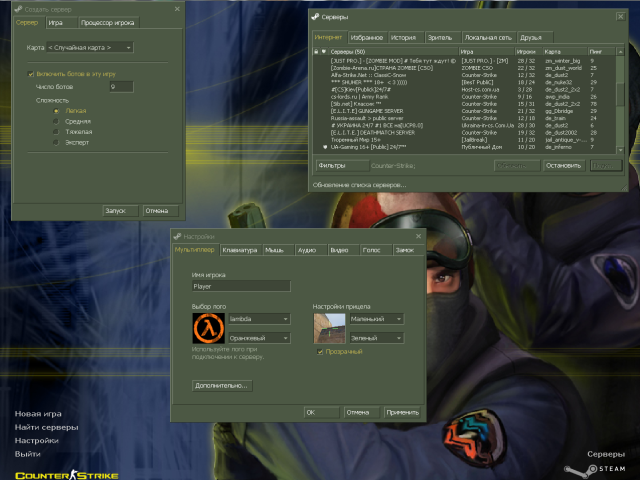Select Эксперт difficulty radio button
Image resolution: width=640 pixels, height=480 pixels.
(x=56, y=142)
